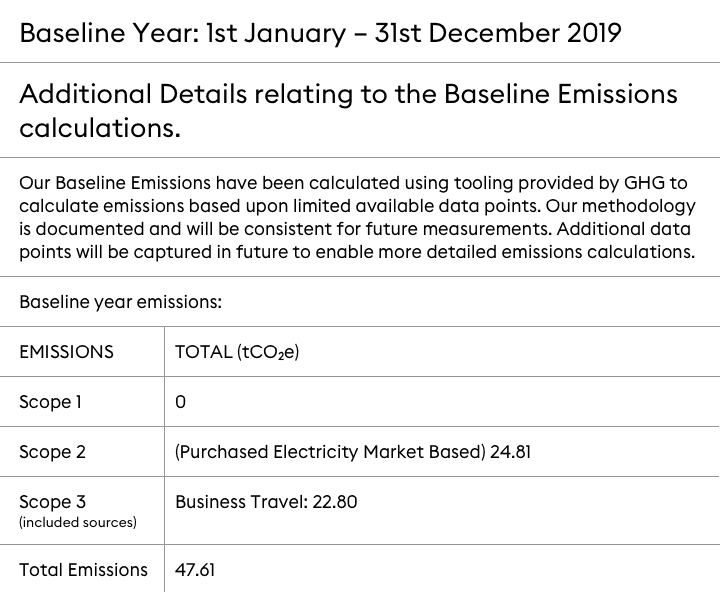Click the '24.81' figure in Scope 2
720x592 pixels.
(510, 452)
